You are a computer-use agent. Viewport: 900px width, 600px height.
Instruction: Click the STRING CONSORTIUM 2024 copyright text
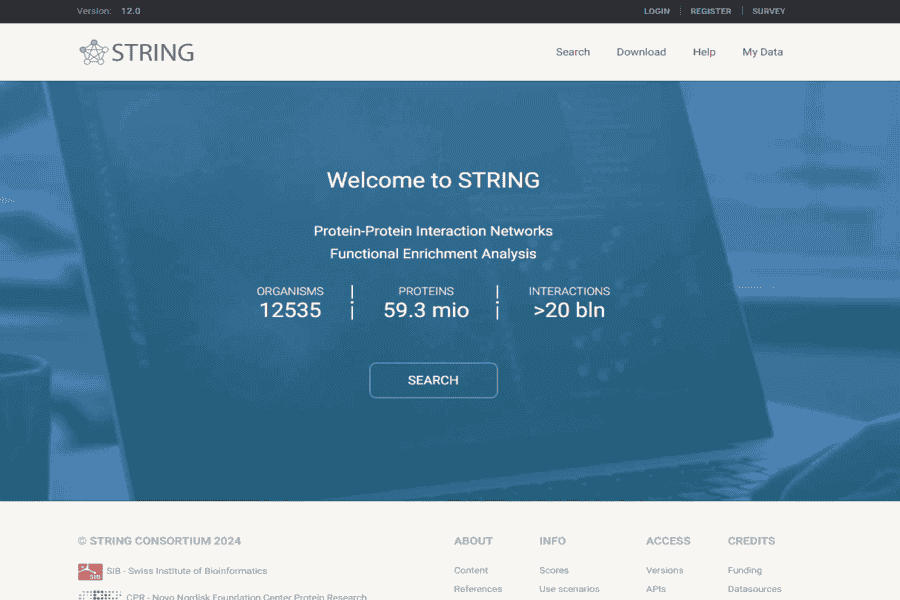(160, 541)
